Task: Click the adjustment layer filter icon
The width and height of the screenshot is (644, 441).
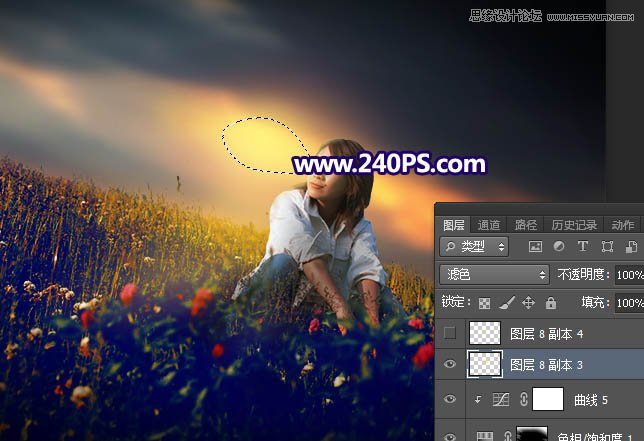Action: [x=559, y=246]
